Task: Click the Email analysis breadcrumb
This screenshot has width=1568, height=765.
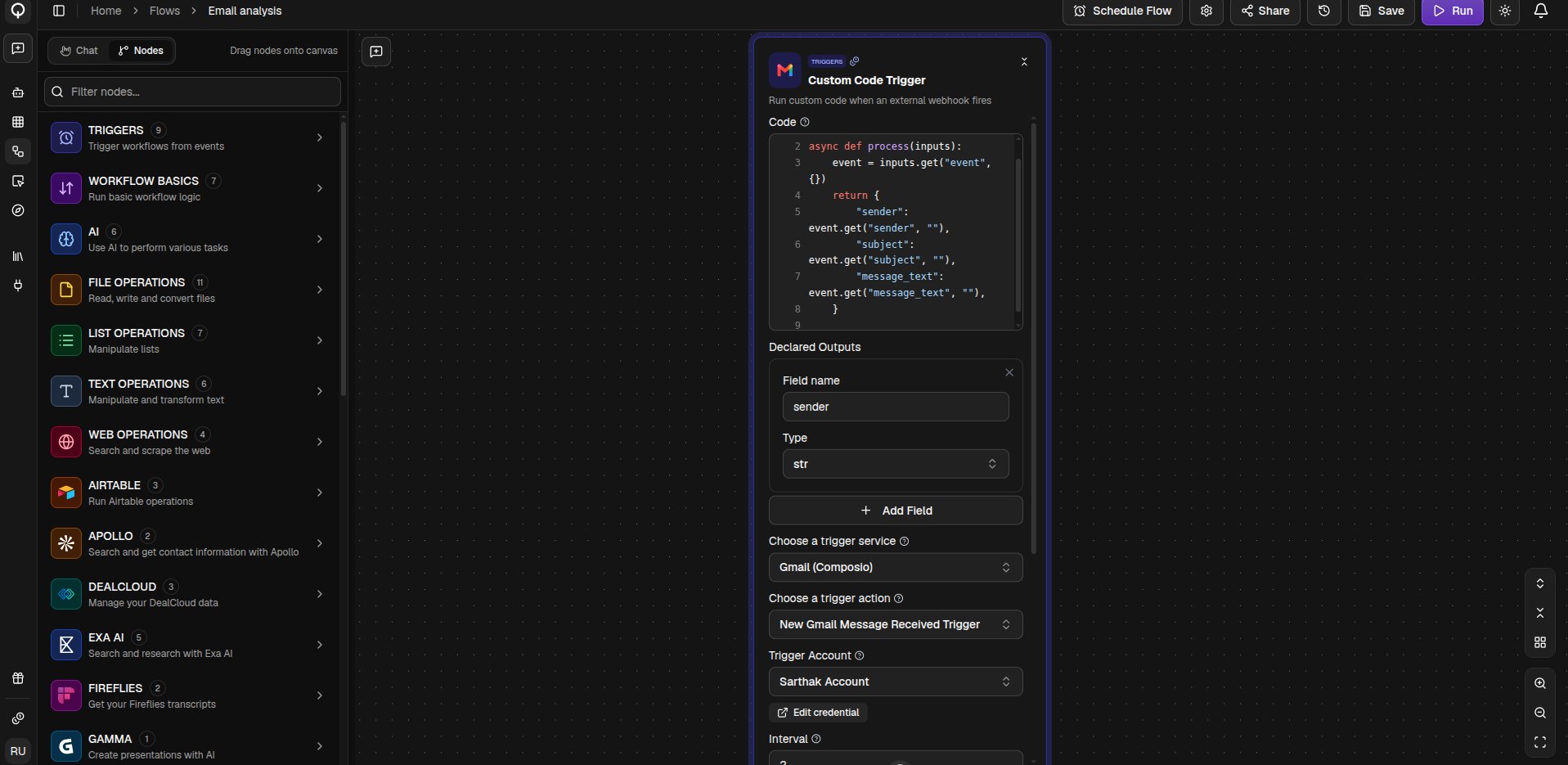Action: pos(245,11)
